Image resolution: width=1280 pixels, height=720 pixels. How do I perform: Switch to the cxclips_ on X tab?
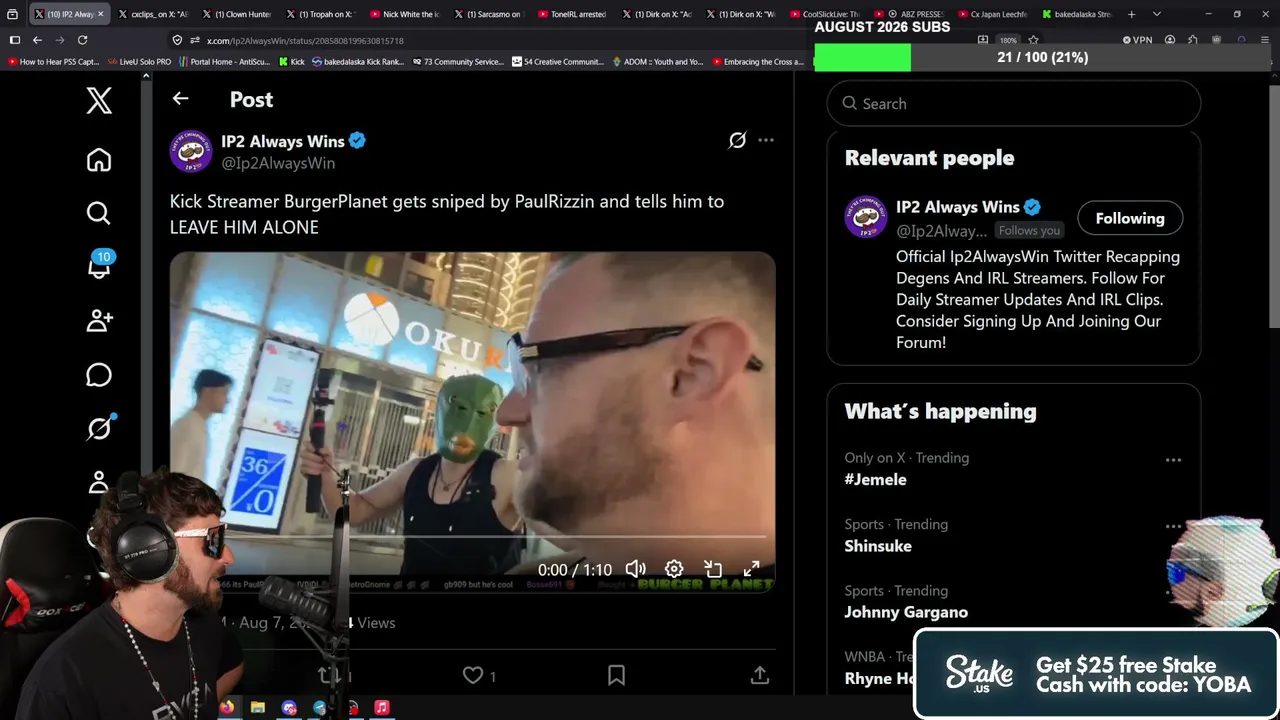coord(153,14)
